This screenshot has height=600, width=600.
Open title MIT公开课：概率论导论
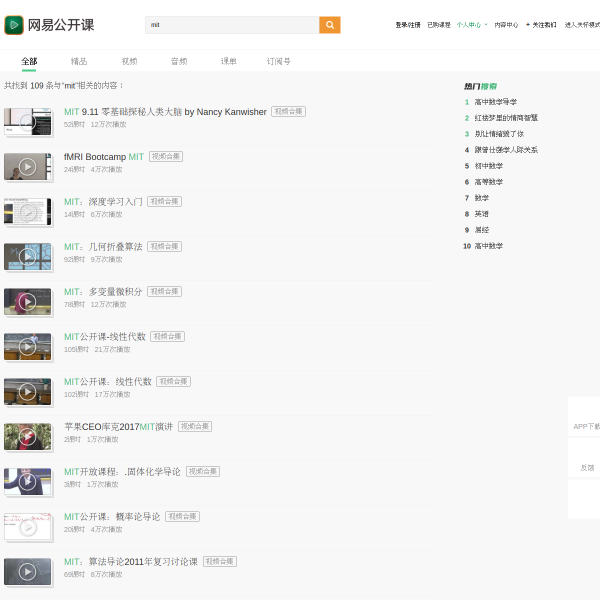click(x=112, y=517)
